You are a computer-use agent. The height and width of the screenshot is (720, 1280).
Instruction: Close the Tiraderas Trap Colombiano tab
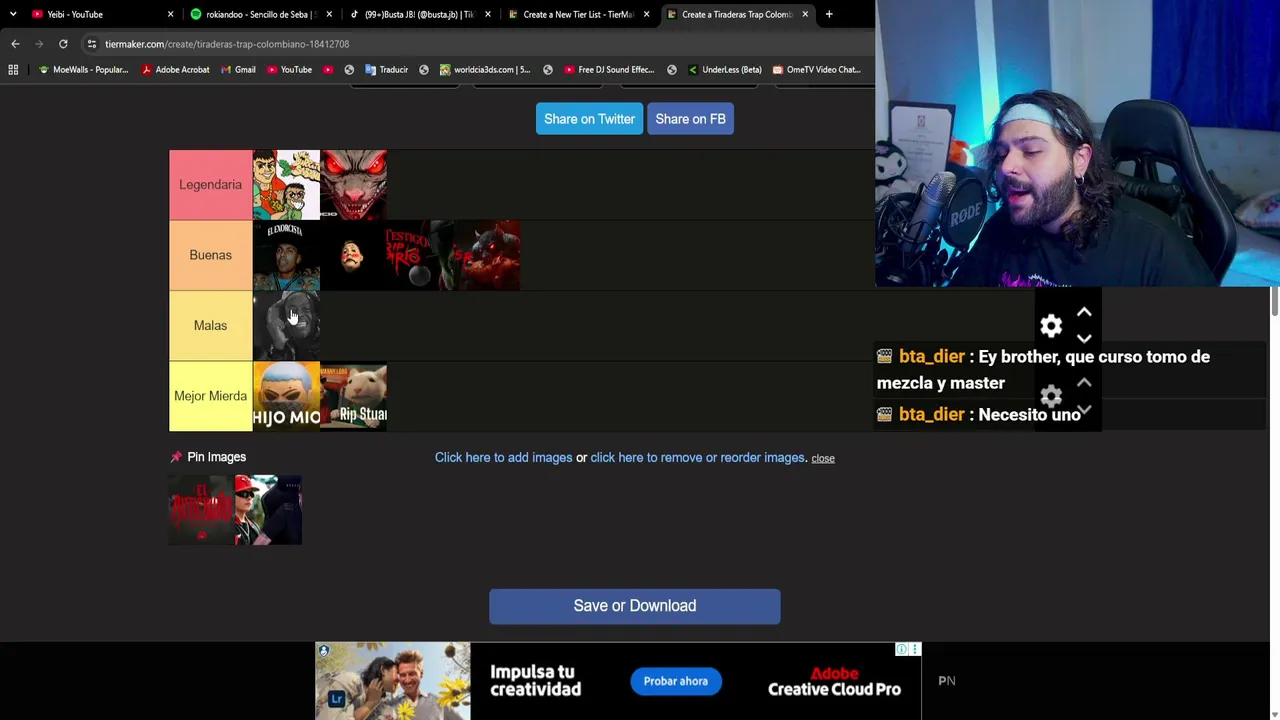click(805, 14)
